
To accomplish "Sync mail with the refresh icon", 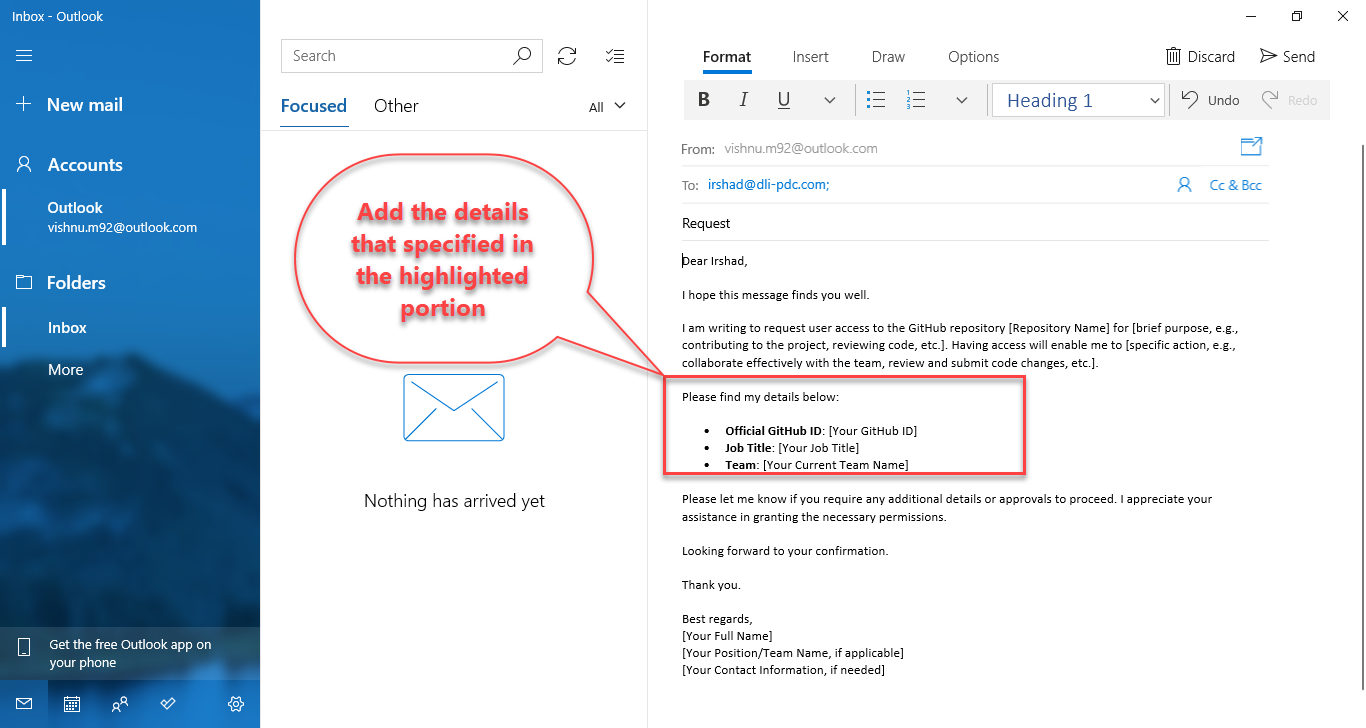I will tap(567, 56).
